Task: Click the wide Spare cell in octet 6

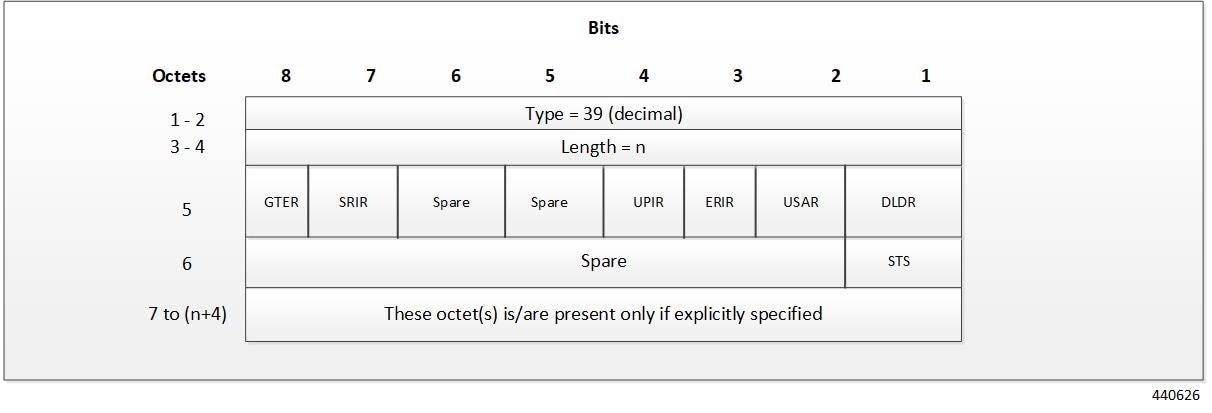Action: [545, 263]
